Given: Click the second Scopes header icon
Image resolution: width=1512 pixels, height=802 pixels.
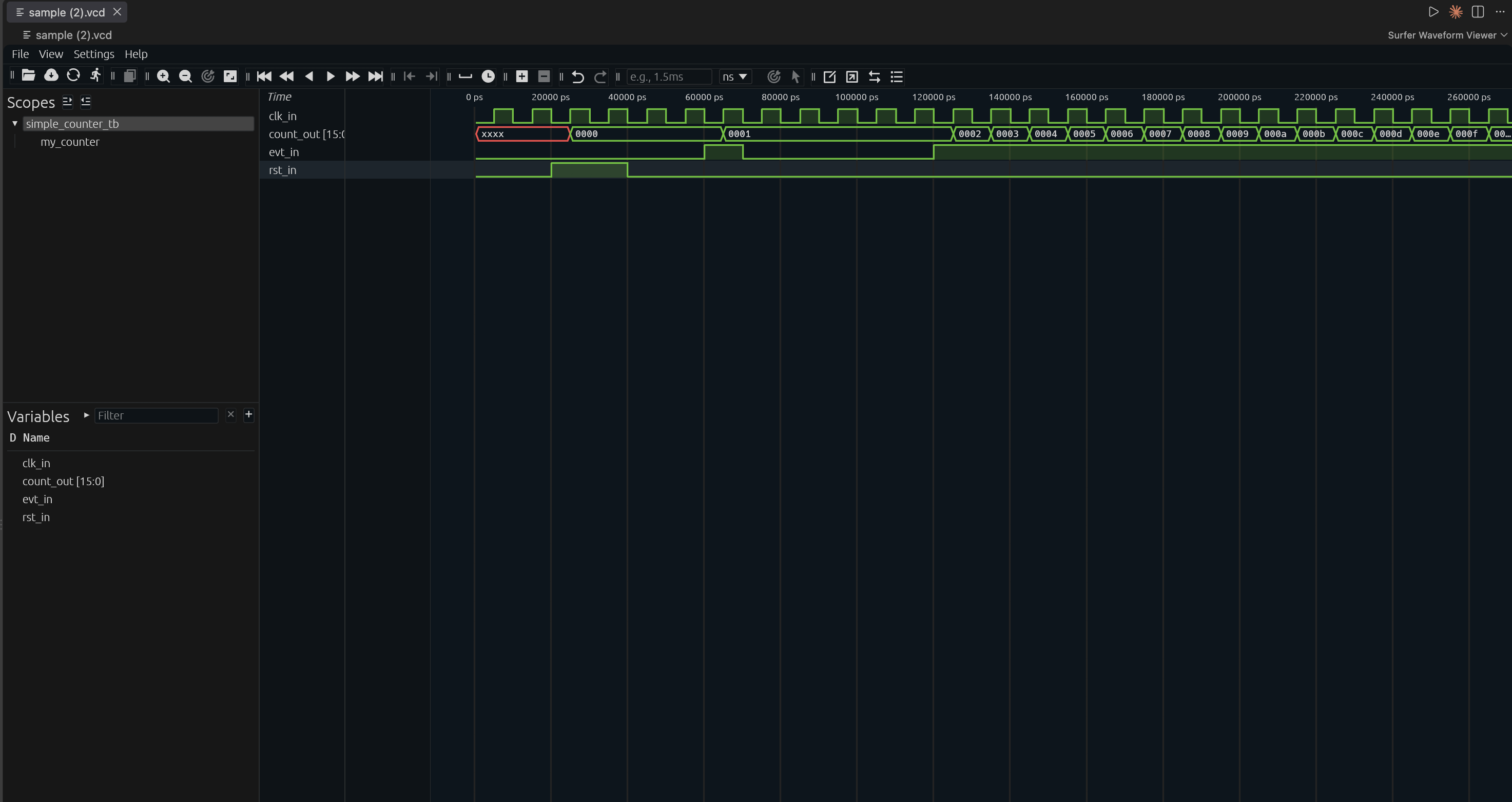Looking at the screenshot, I should [x=86, y=102].
